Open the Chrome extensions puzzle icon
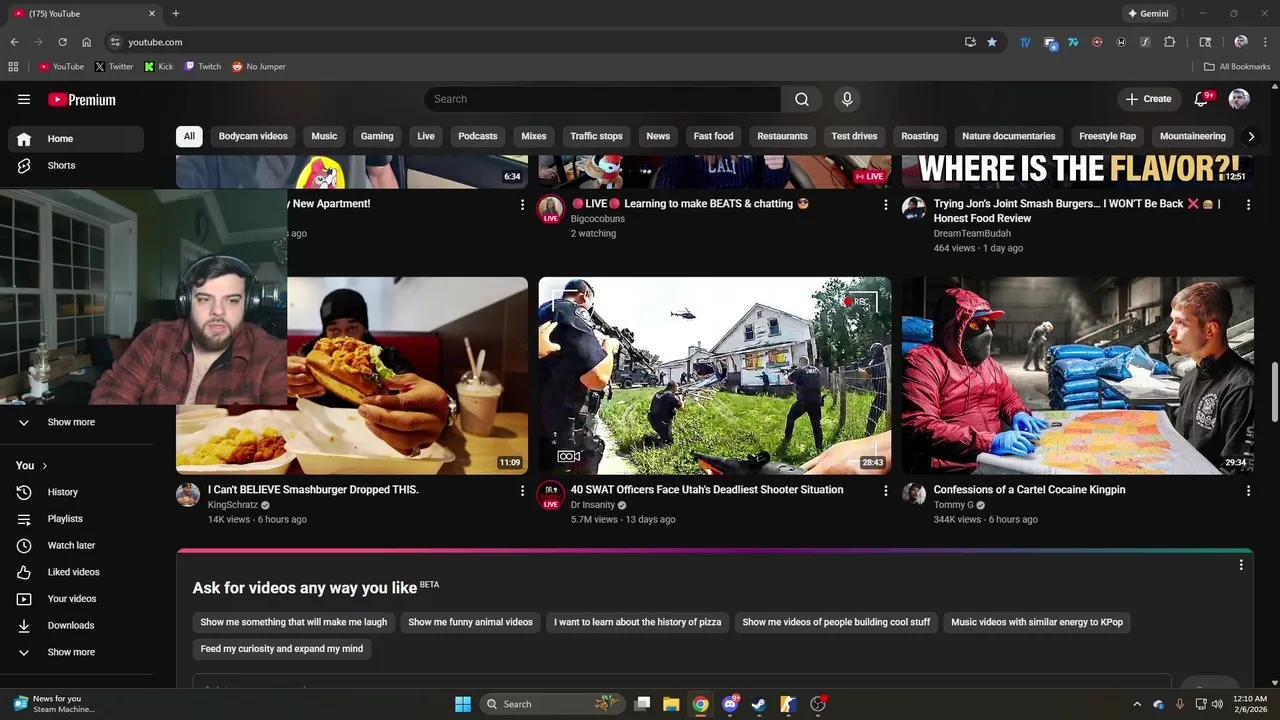Image resolution: width=1280 pixels, height=720 pixels. [1169, 42]
